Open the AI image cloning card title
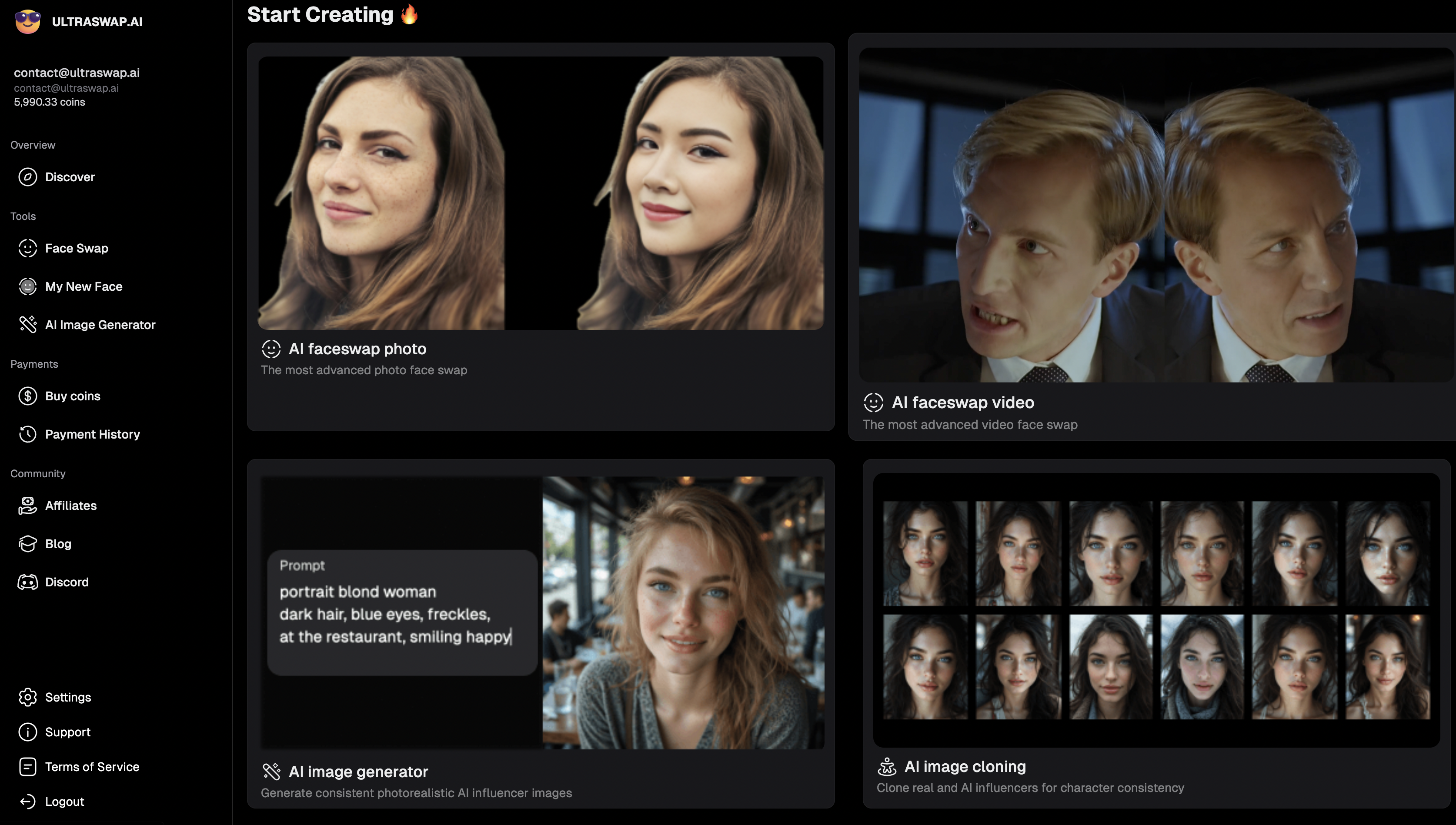 [965, 766]
